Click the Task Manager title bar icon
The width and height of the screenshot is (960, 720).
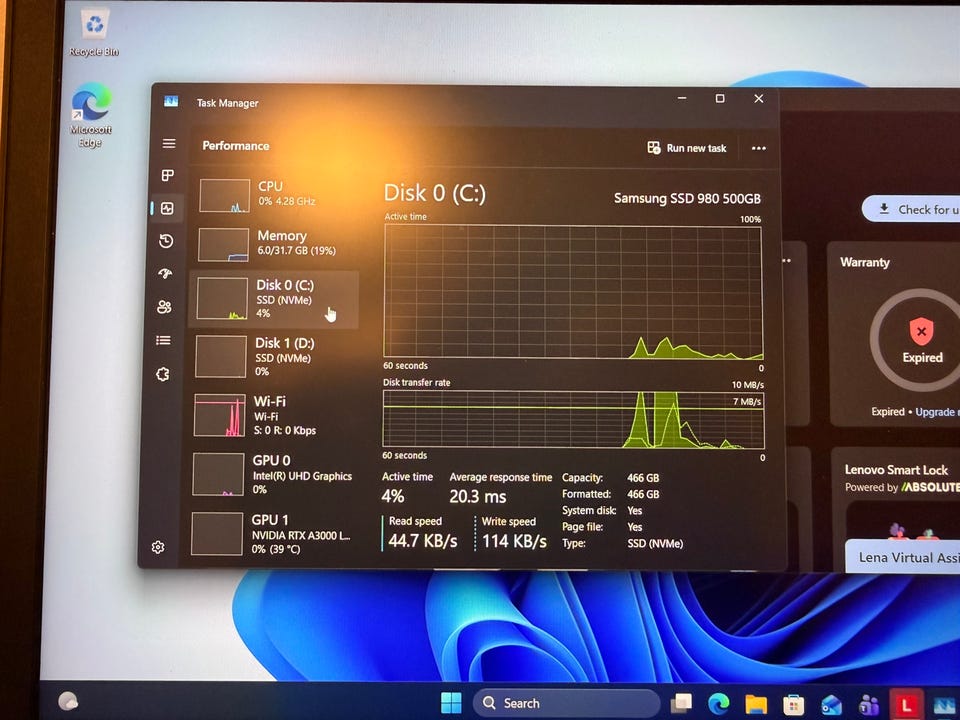pyautogui.click(x=171, y=102)
